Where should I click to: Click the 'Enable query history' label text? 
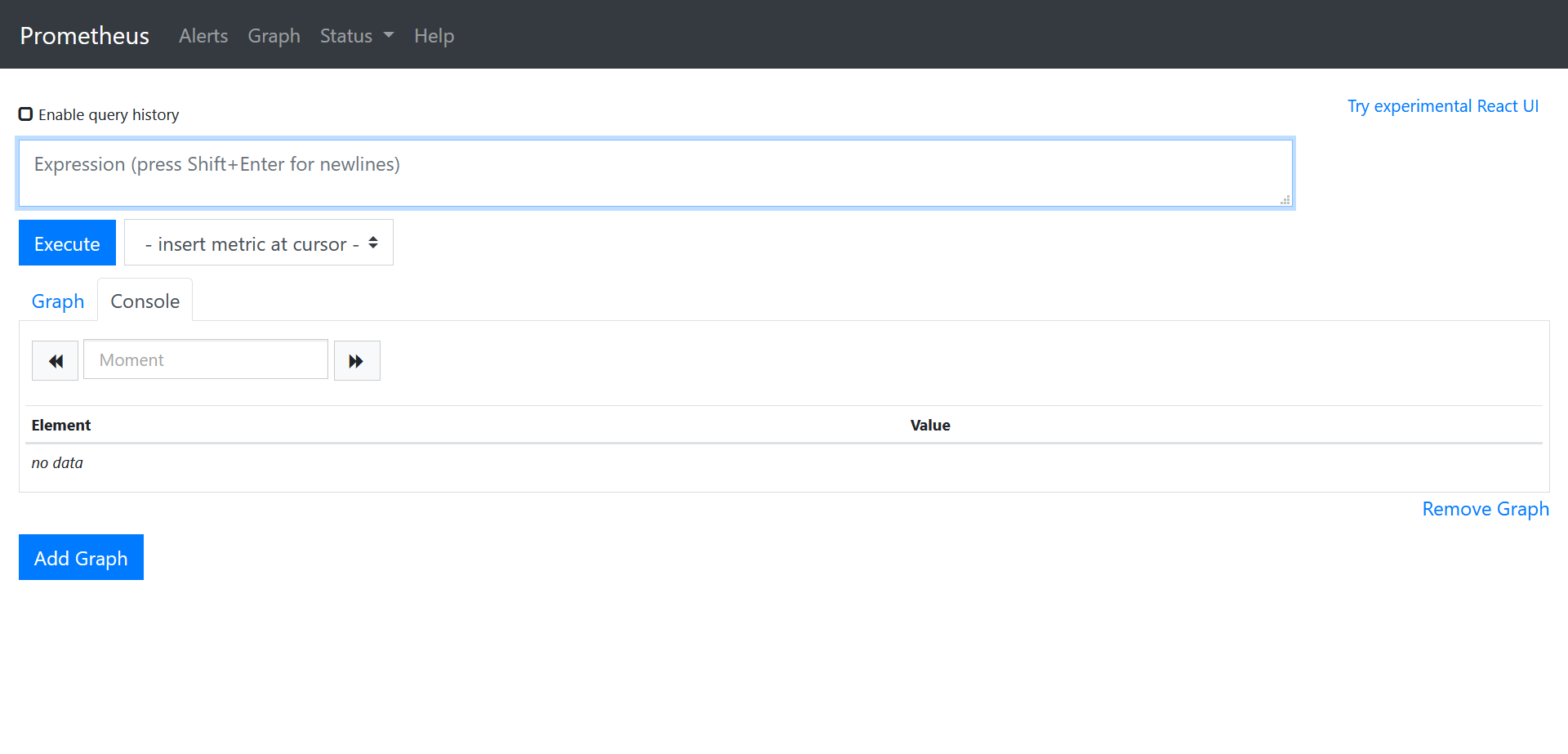109,115
